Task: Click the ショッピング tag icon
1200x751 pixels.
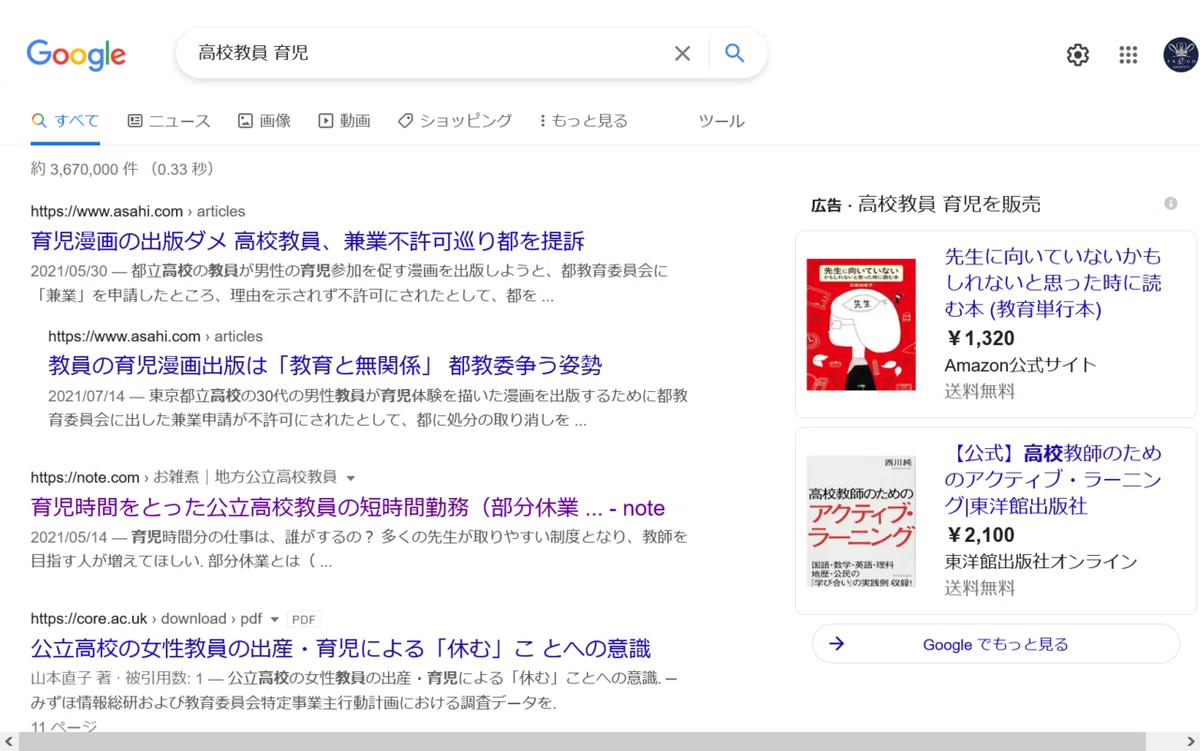Action: tap(405, 121)
